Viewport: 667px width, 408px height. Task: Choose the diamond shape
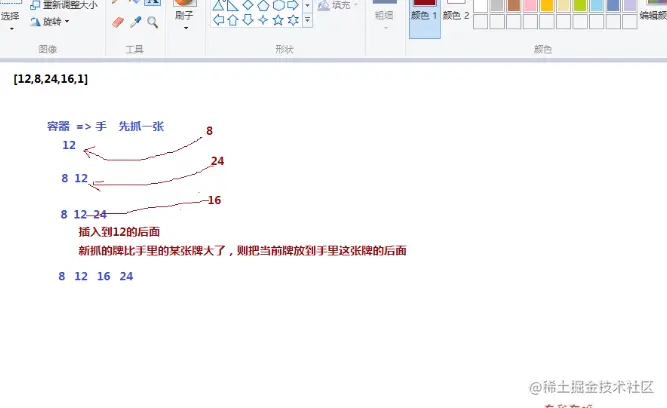248,5
